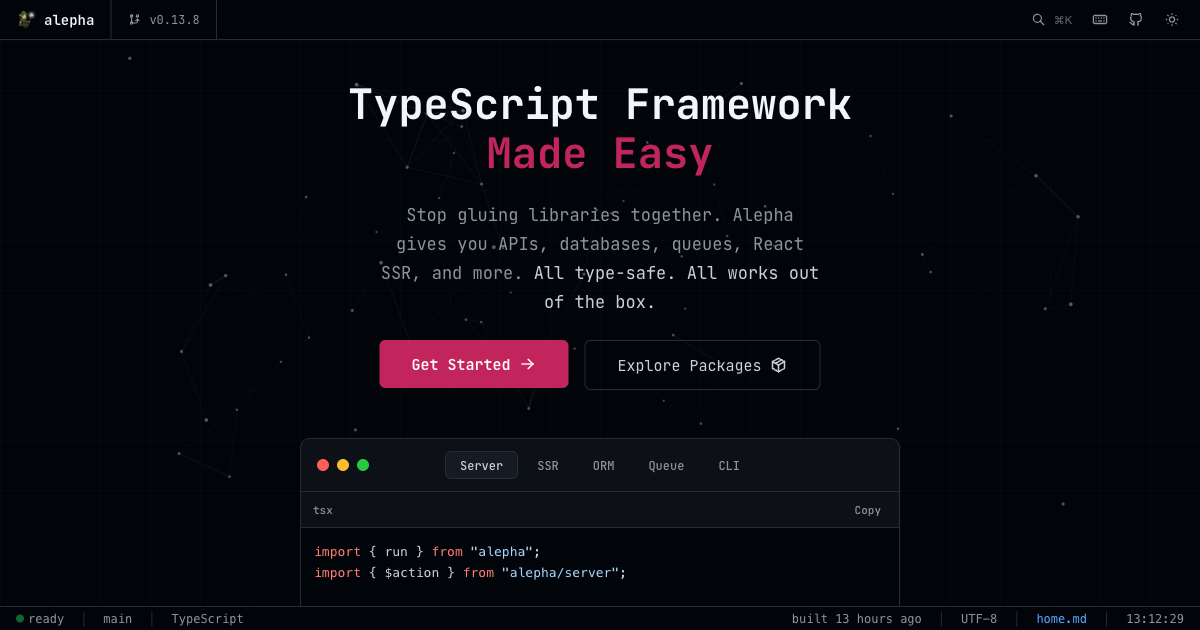Switch to the Queue code tab
The height and width of the screenshot is (630, 1200).
[x=666, y=465]
